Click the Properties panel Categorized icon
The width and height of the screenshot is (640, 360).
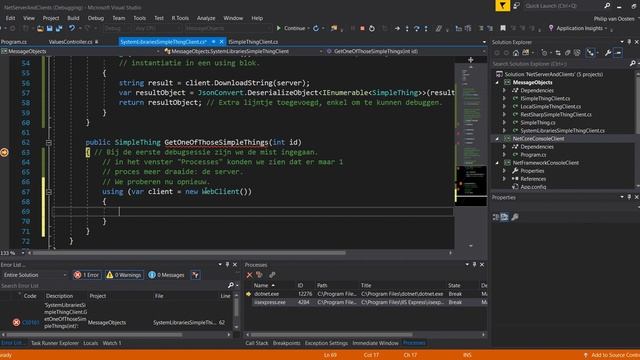coord(496,217)
